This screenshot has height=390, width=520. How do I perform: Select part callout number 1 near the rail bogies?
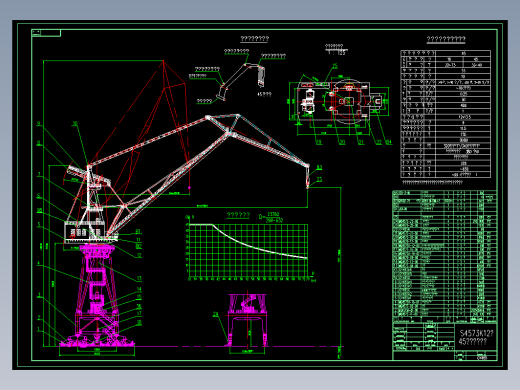click(x=39, y=329)
